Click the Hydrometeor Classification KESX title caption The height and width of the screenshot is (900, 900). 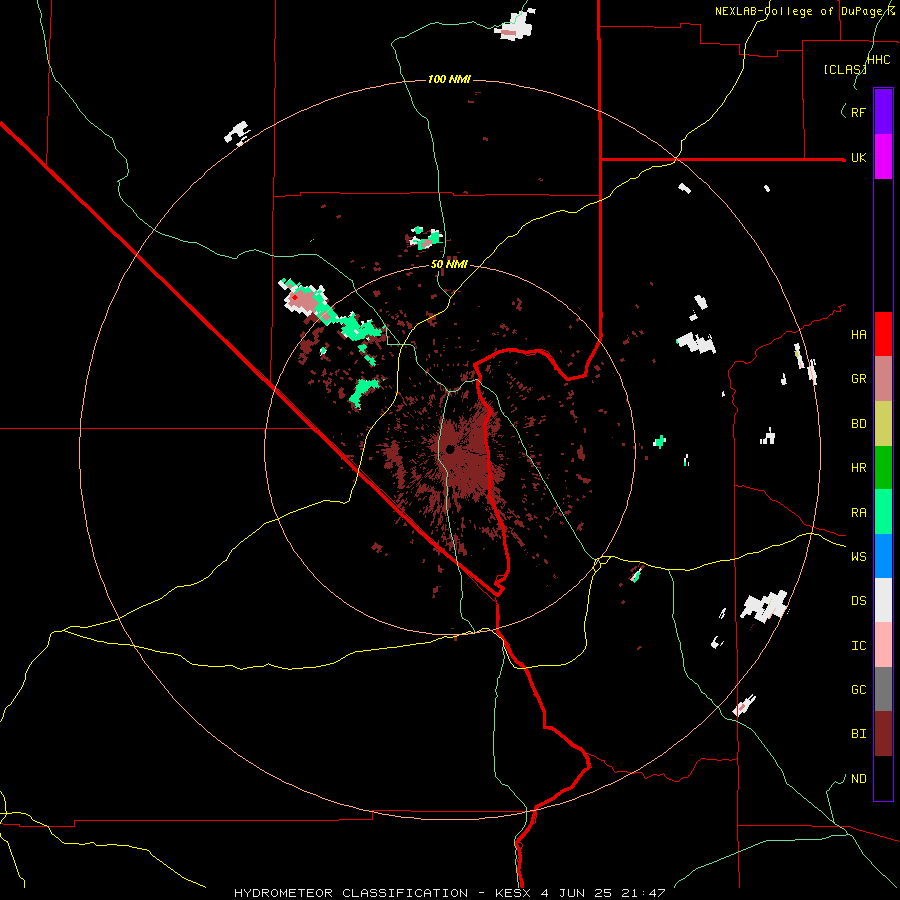[x=449, y=893]
